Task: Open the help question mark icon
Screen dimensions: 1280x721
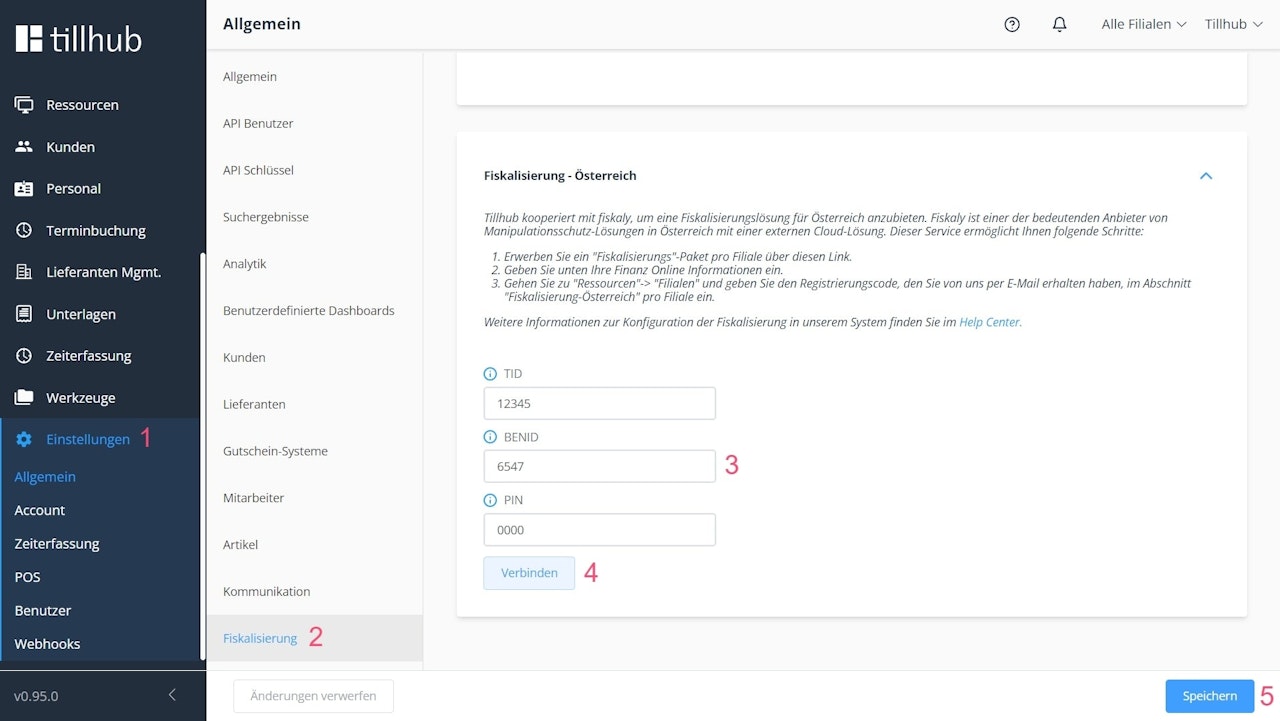Action: point(1012,24)
